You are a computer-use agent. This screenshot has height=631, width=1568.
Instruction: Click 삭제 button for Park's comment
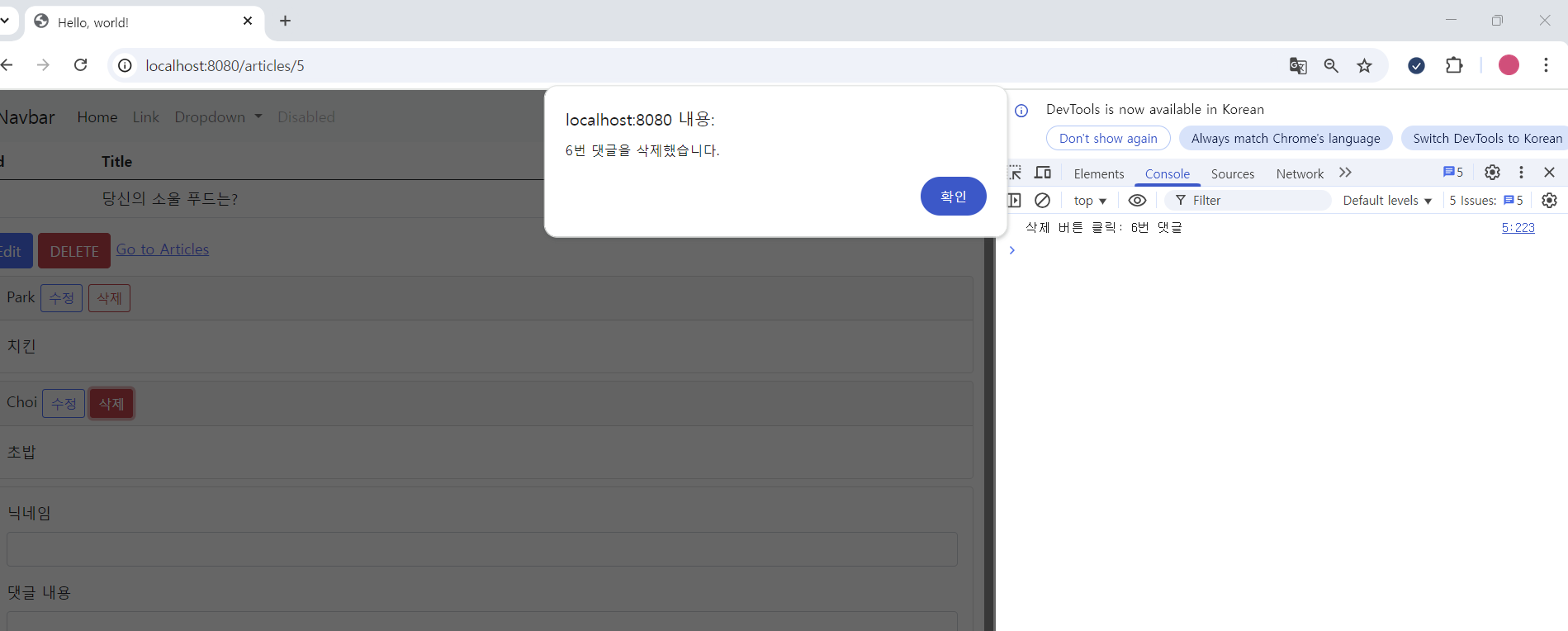(x=109, y=298)
